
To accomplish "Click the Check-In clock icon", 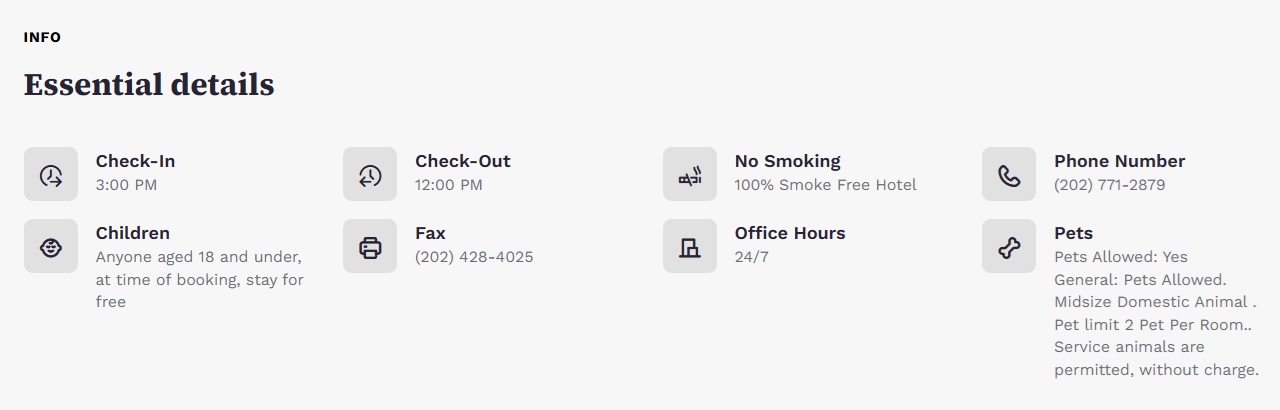I will click(x=51, y=175).
